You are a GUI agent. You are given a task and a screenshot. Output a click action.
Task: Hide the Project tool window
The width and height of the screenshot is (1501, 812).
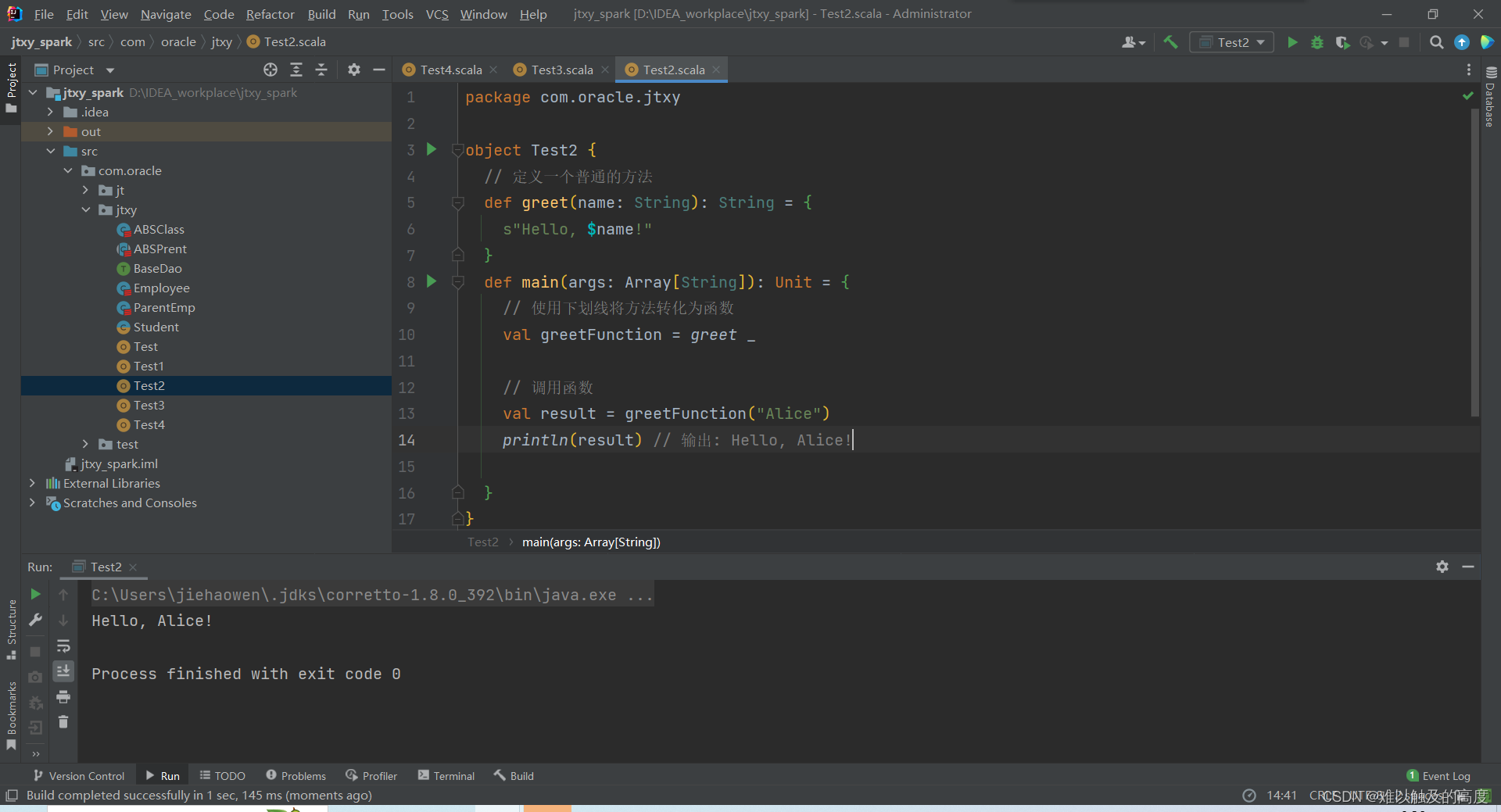tap(379, 70)
